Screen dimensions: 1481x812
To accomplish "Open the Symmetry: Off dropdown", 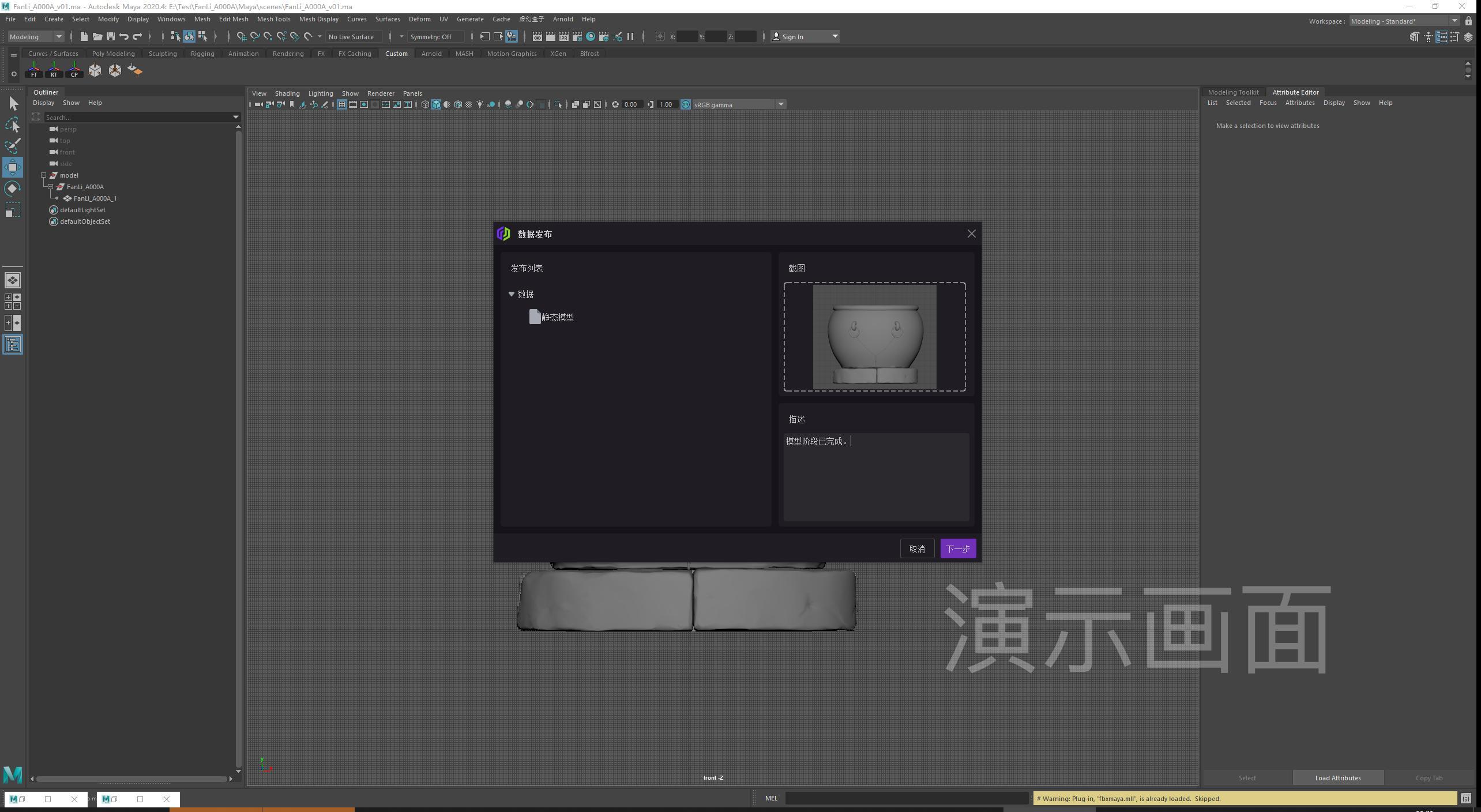I will pos(436,36).
